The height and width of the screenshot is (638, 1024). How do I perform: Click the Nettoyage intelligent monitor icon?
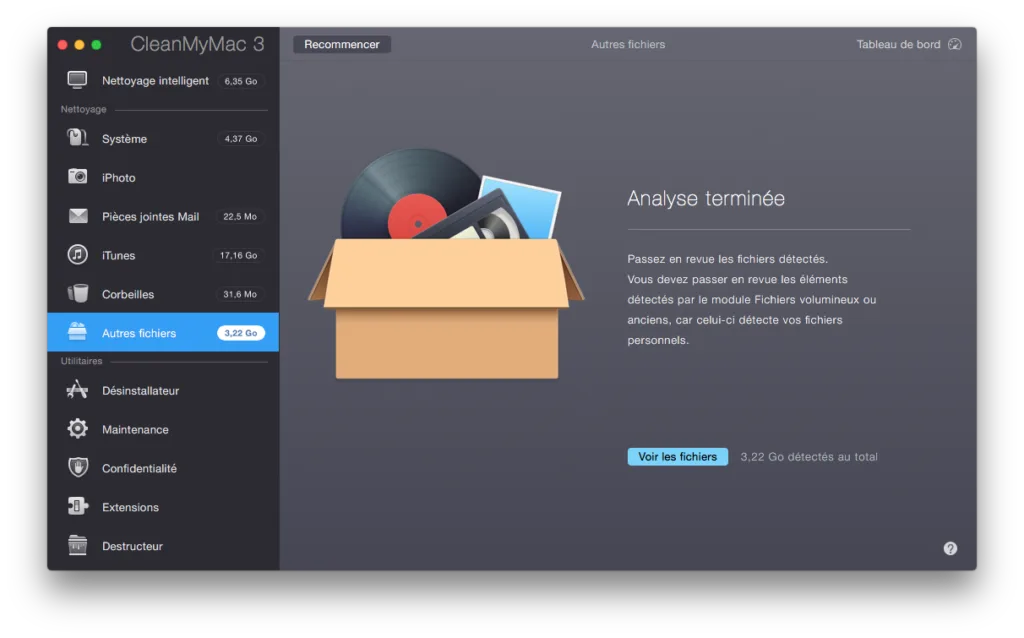77,80
